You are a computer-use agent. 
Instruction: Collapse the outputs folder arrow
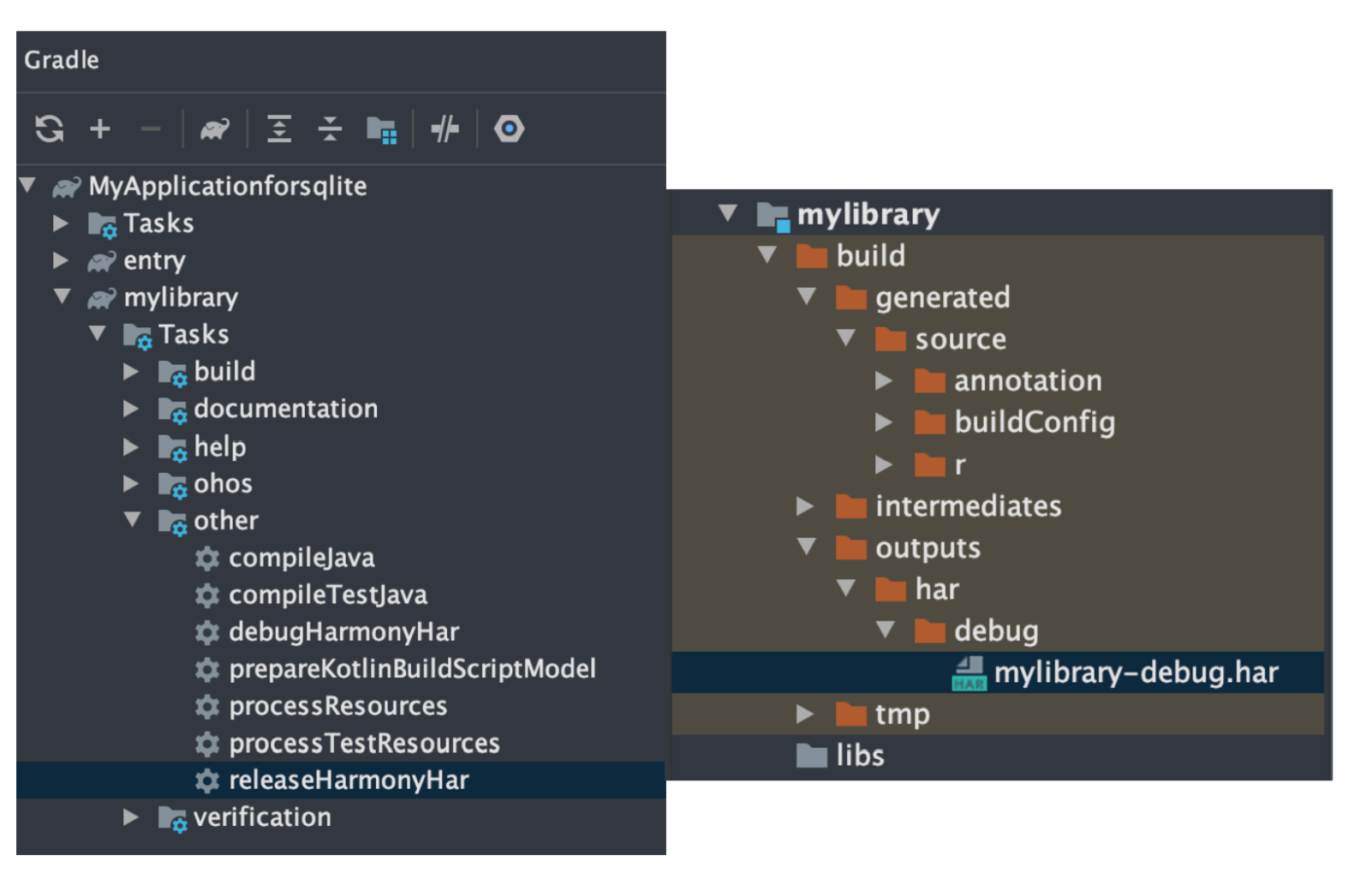(807, 547)
